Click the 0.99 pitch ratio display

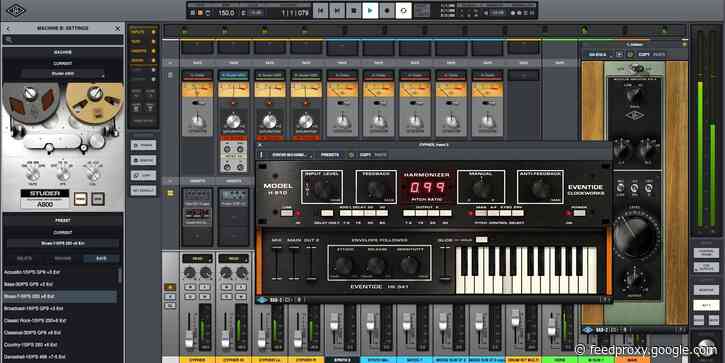point(428,187)
